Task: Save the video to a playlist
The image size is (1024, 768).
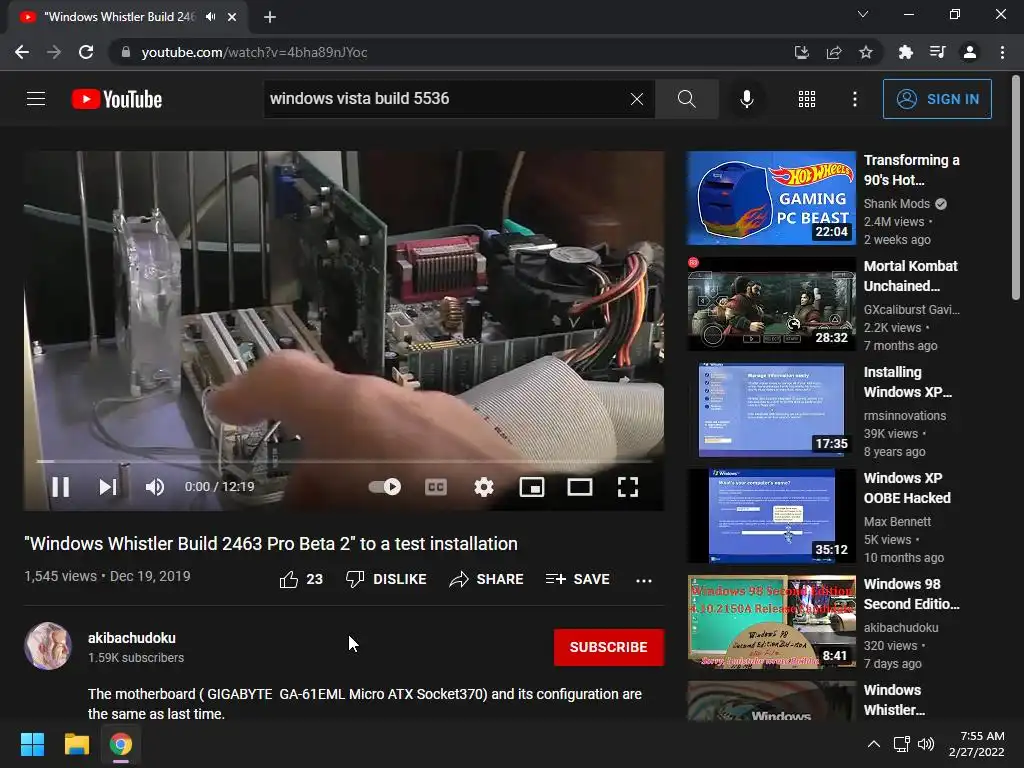Action: 578,579
